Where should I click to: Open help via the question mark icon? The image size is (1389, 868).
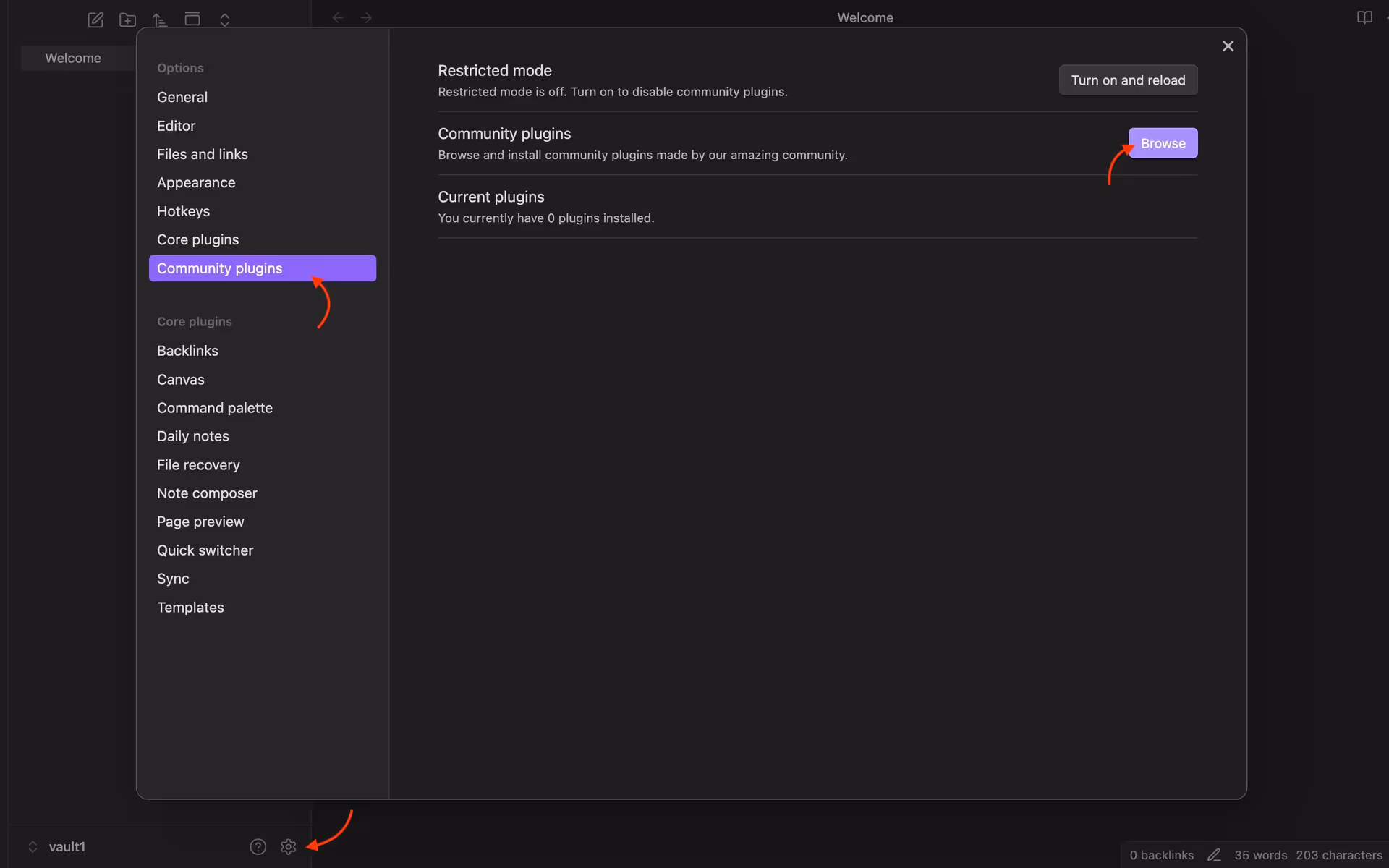tap(258, 846)
